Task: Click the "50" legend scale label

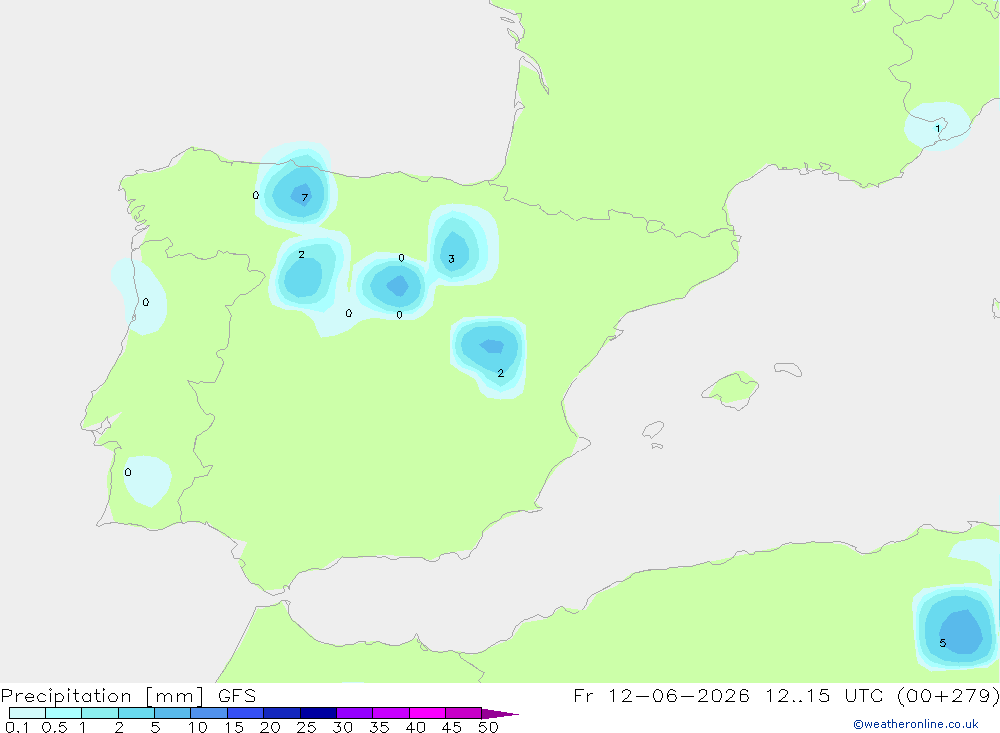Action: pyautogui.click(x=488, y=727)
